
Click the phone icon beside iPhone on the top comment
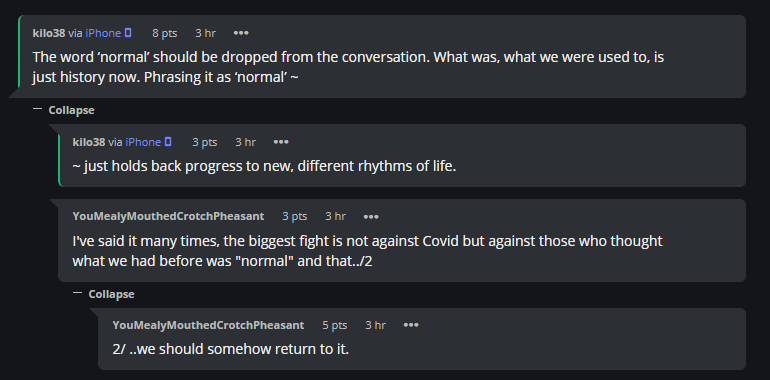pos(128,33)
